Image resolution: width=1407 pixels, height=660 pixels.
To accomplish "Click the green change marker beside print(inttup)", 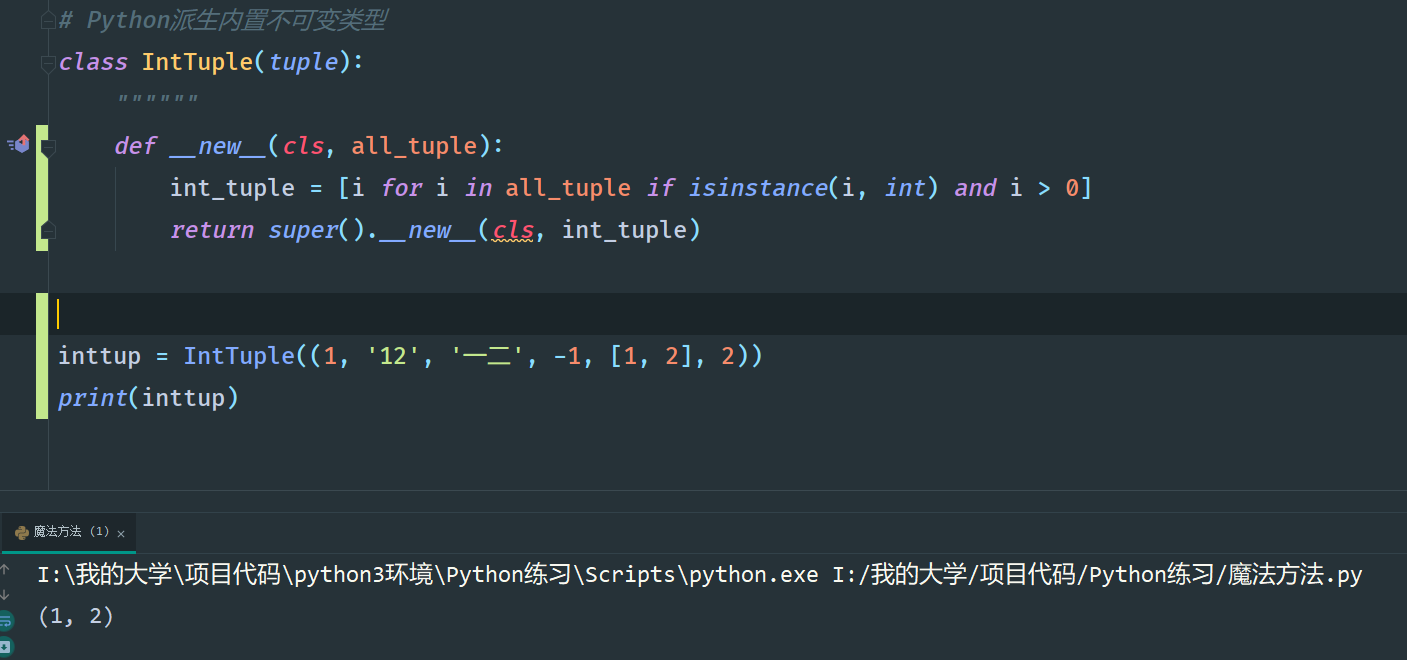I will (41, 355).
